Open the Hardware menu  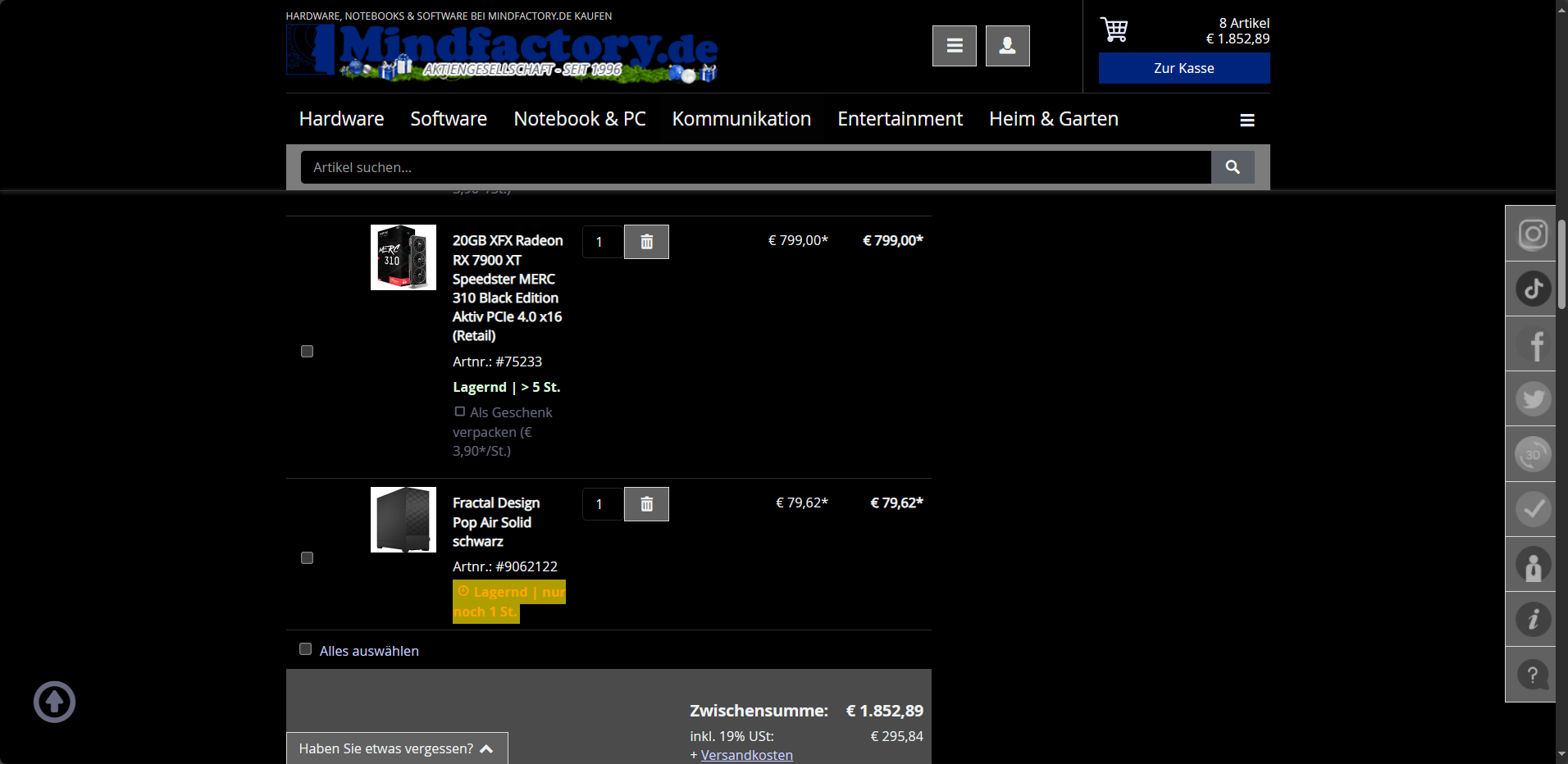341,119
